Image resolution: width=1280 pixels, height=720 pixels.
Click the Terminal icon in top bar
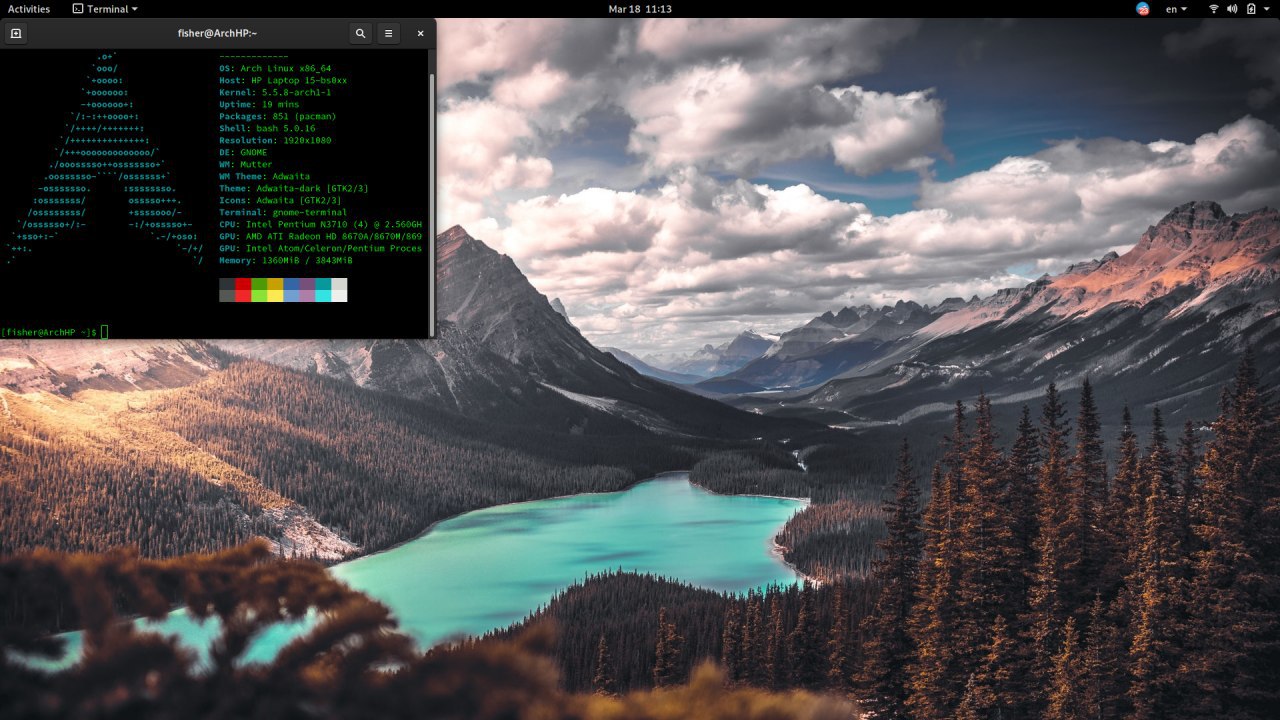click(x=78, y=9)
